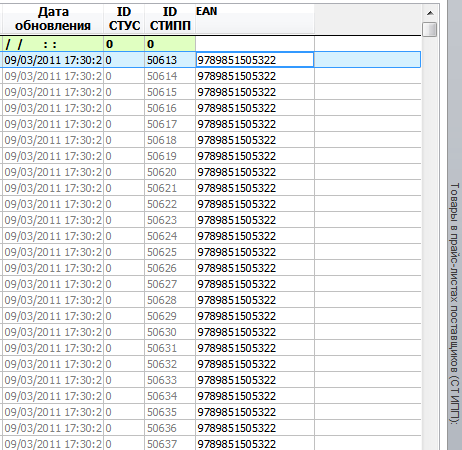Click the date cell in row 50613
This screenshot has height=450, width=462.
coord(53,60)
